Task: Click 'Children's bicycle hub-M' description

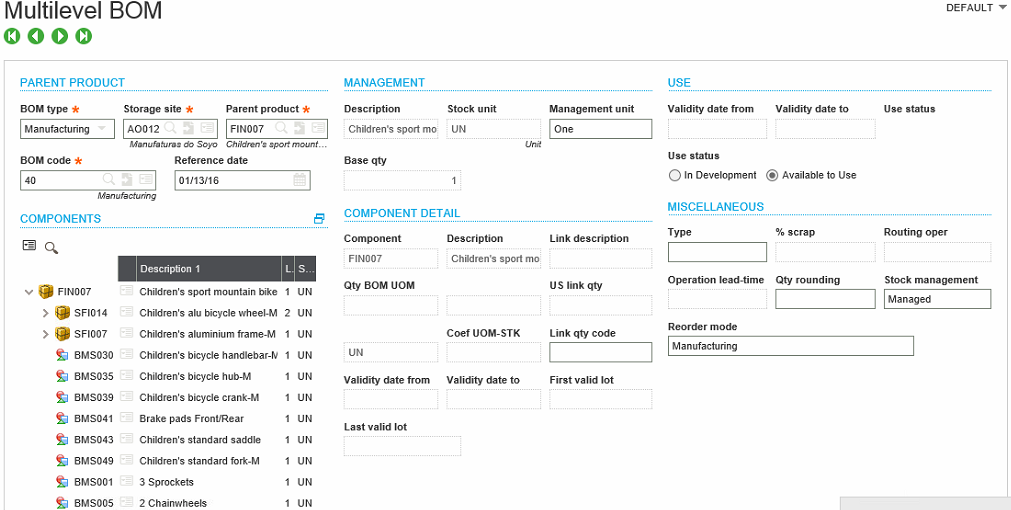Action: point(195,376)
